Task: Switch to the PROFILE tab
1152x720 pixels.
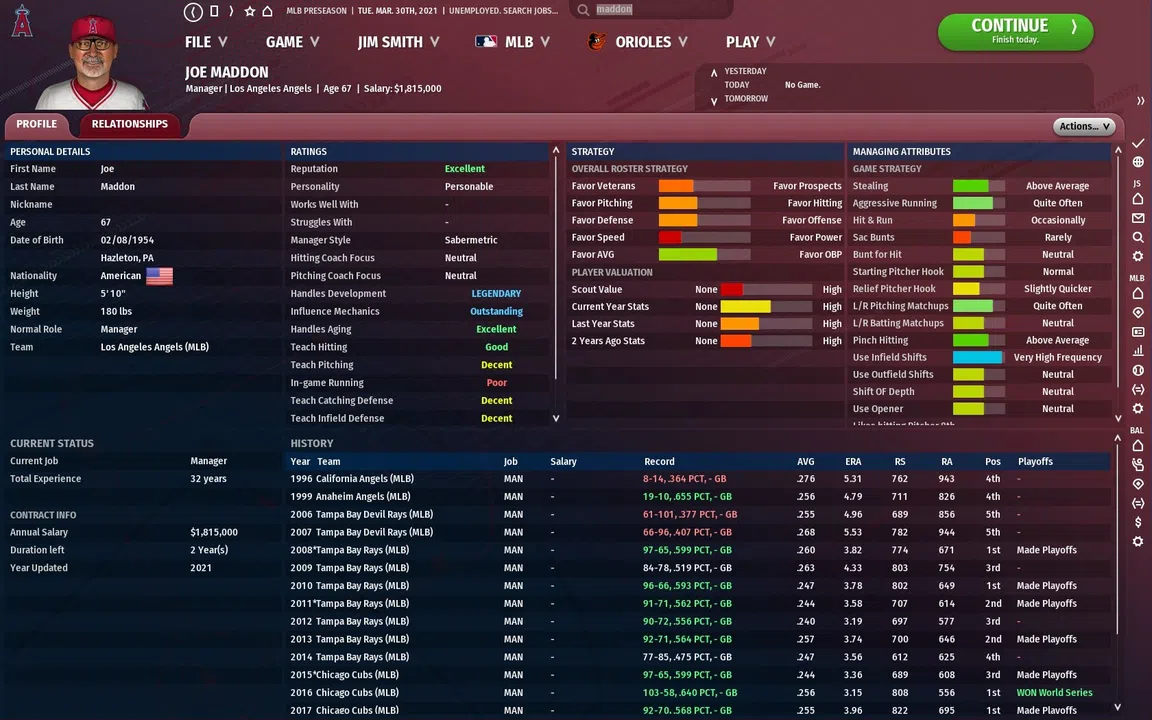Action: (x=37, y=124)
